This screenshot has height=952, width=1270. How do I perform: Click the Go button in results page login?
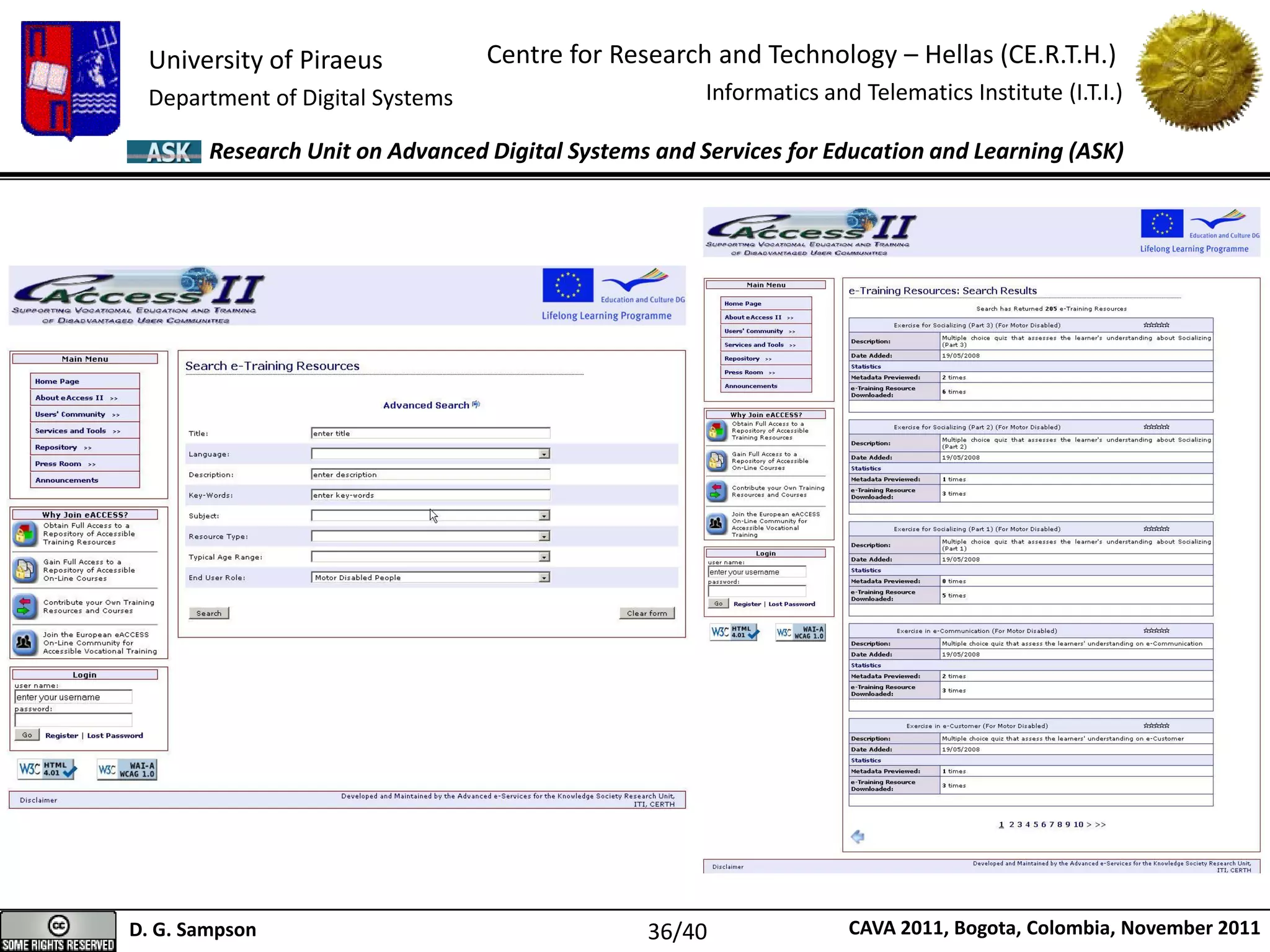(x=718, y=604)
